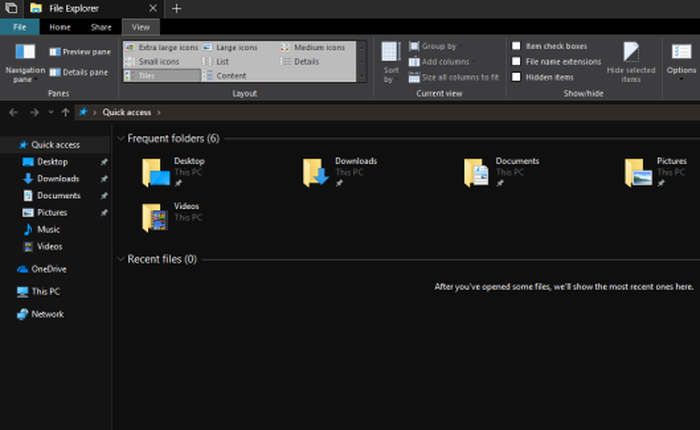Select the Documents folder tile
This screenshot has height=430, width=700.
coord(502,172)
